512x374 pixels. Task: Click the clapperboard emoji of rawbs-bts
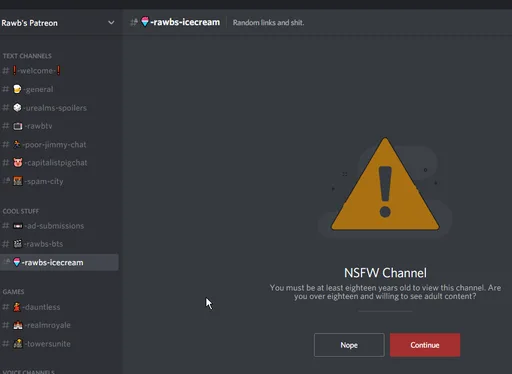pyautogui.click(x=18, y=244)
